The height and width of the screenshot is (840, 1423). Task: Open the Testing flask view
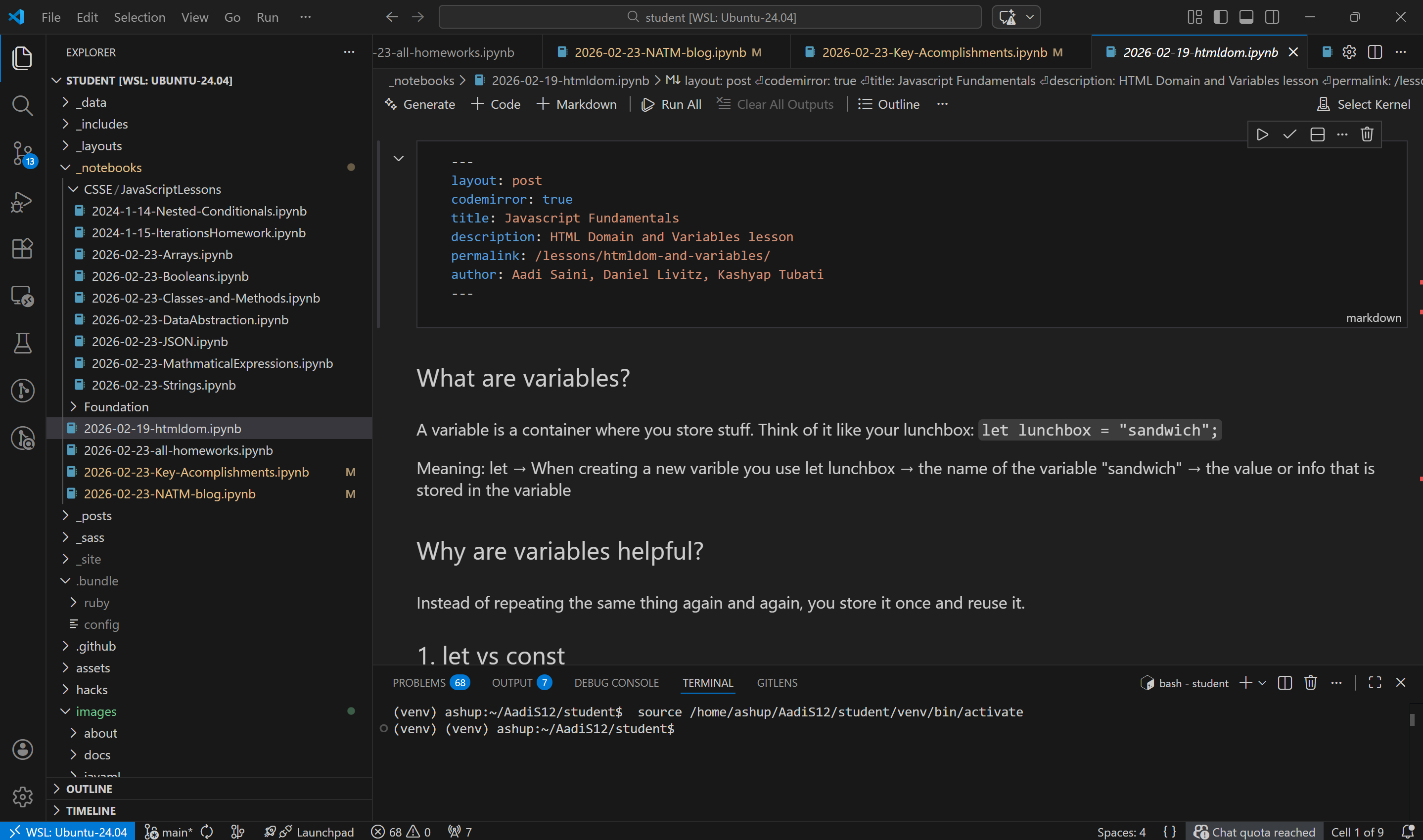tap(22, 343)
